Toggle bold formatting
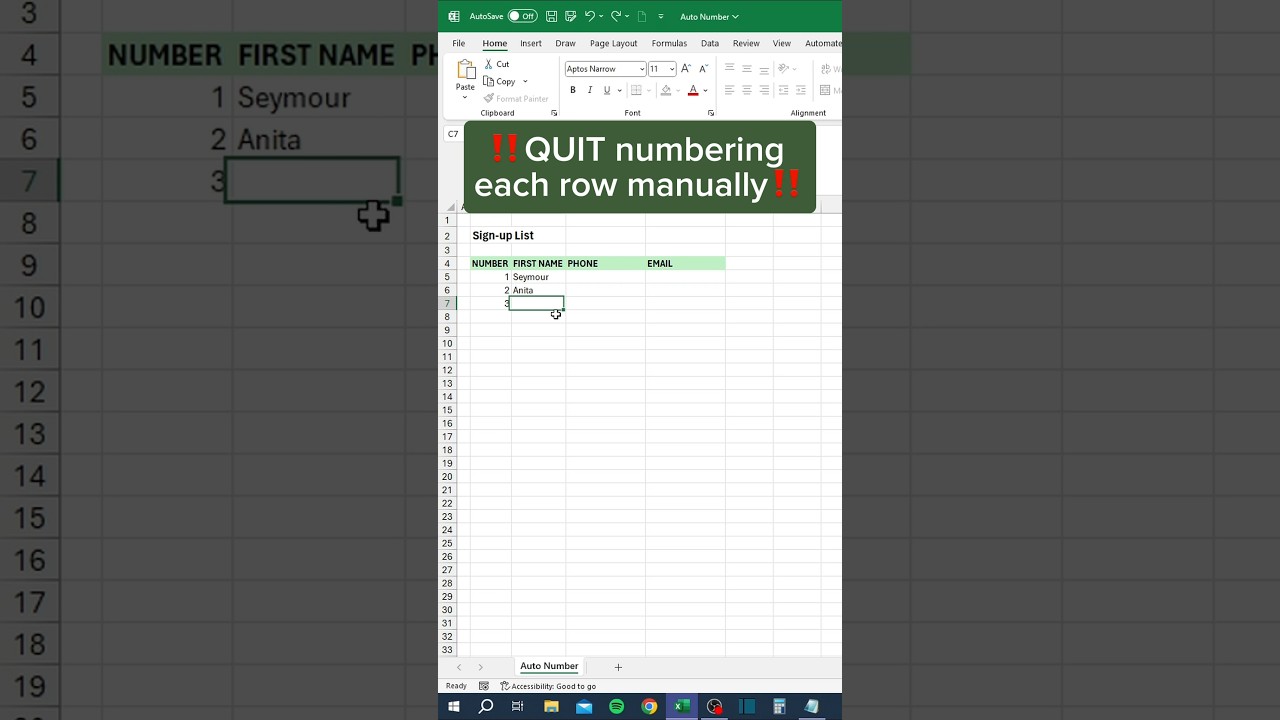 click(573, 90)
